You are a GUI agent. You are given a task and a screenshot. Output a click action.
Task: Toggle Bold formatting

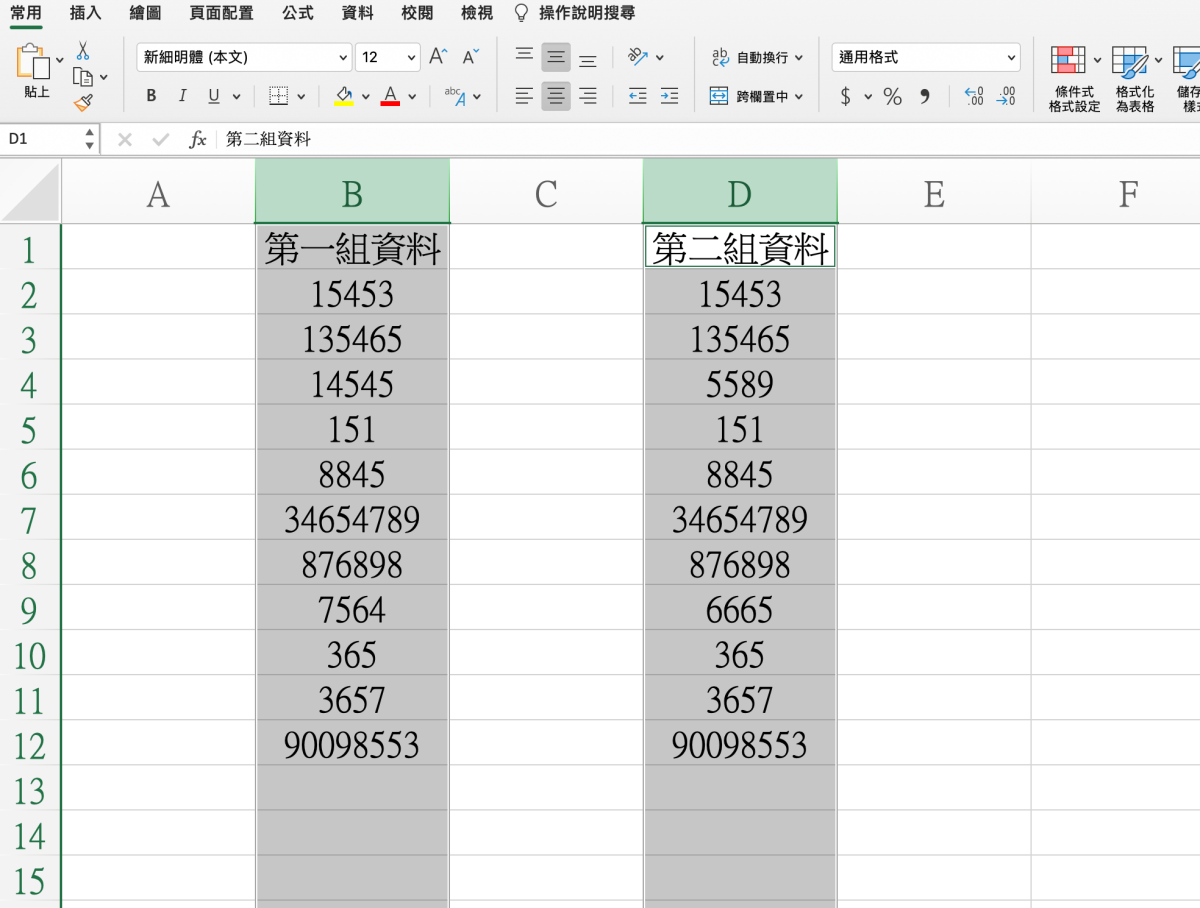click(151, 96)
